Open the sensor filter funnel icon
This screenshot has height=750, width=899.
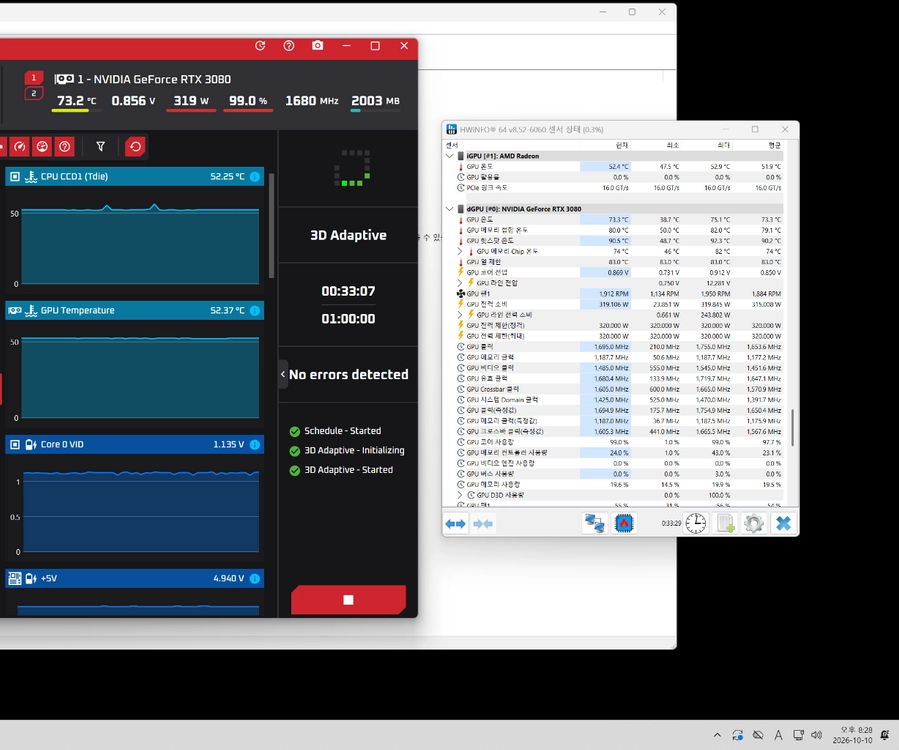(x=100, y=147)
